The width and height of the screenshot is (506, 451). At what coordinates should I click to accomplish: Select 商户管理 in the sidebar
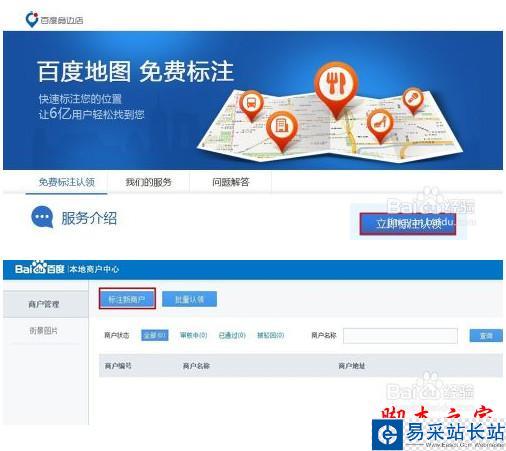coord(44,304)
